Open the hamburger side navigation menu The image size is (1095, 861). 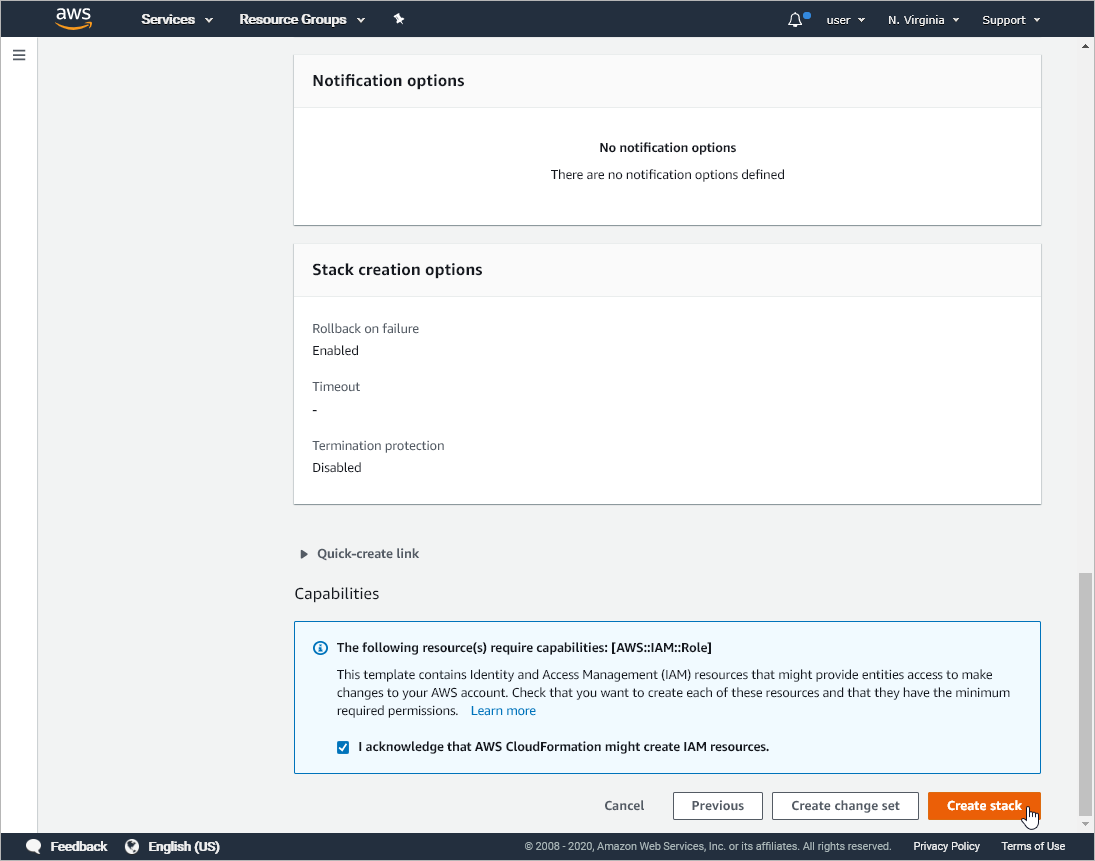[x=19, y=55]
